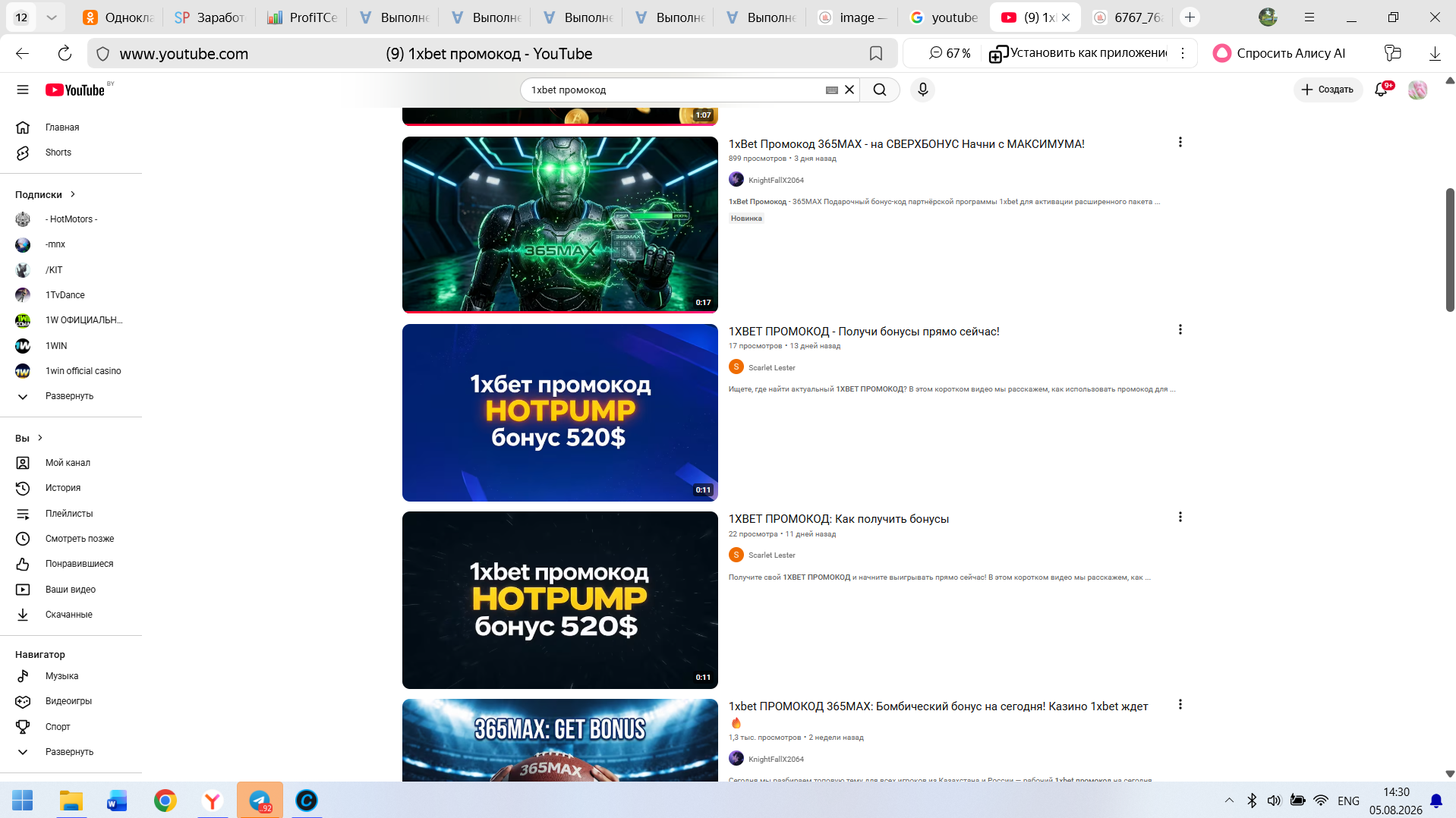Bookmark this page icon in address bar

(x=875, y=53)
